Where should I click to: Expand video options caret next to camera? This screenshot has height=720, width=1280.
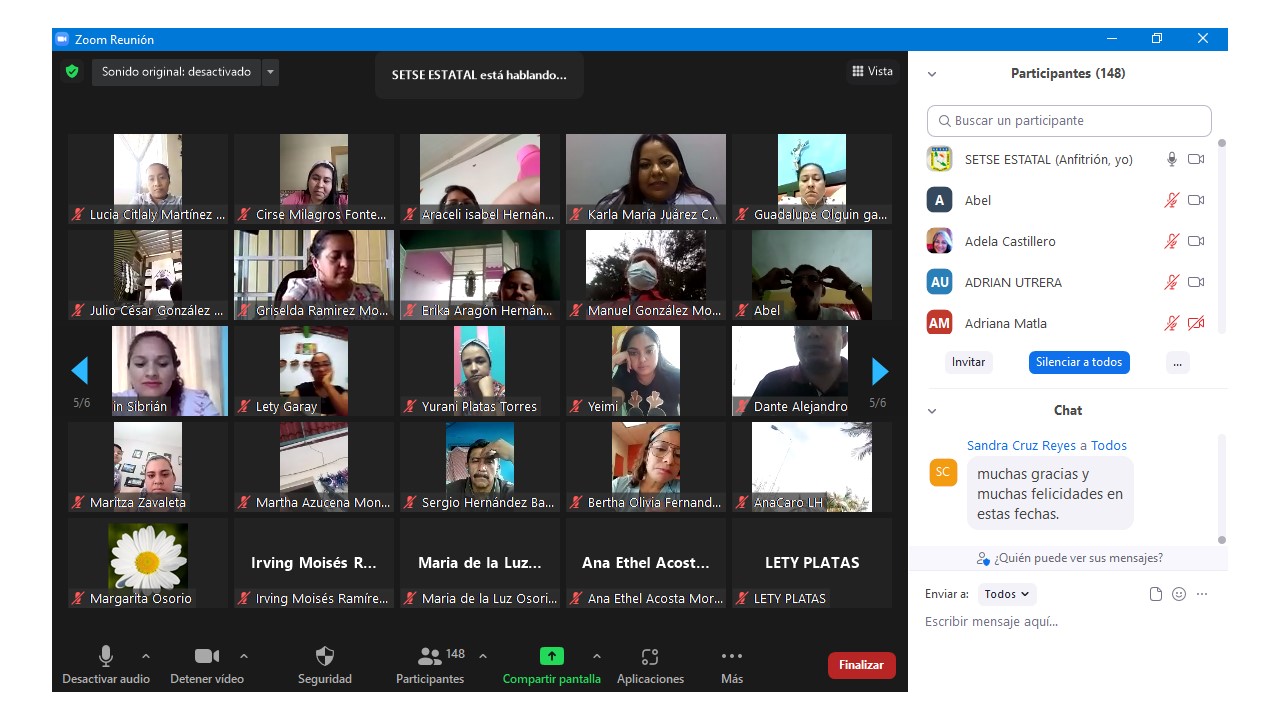(244, 656)
